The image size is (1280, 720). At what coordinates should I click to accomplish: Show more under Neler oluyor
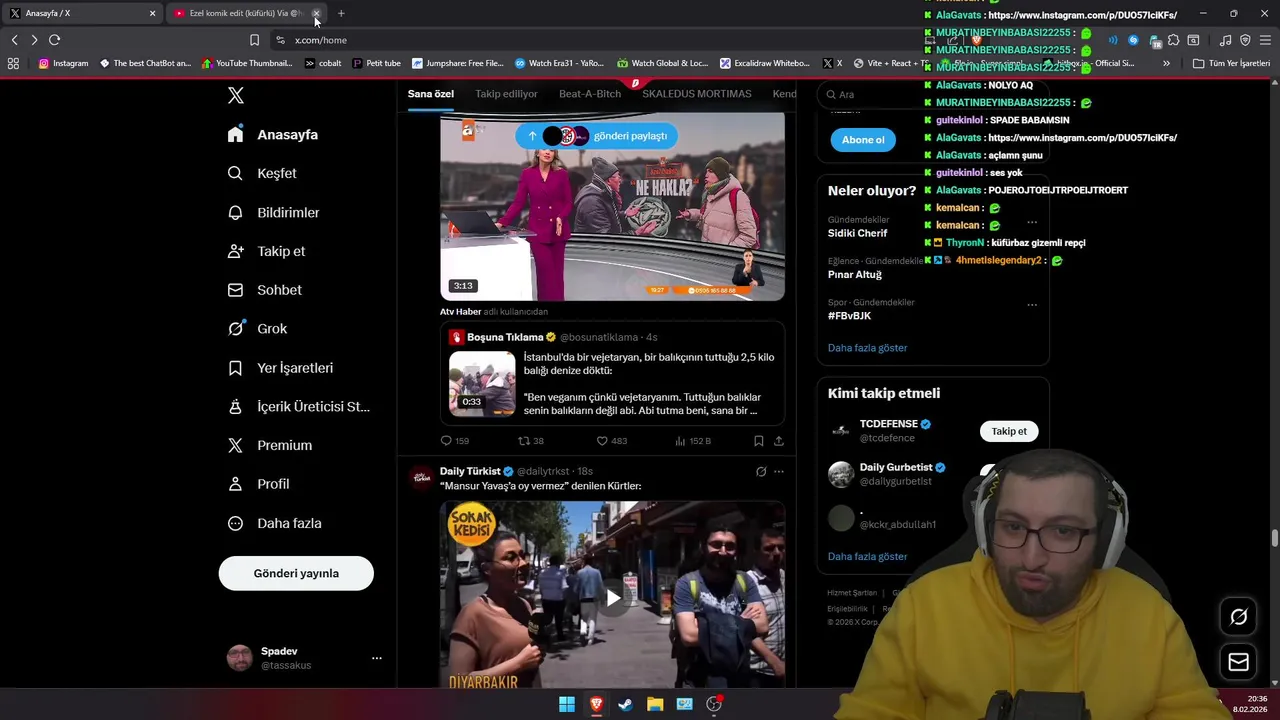tap(867, 348)
